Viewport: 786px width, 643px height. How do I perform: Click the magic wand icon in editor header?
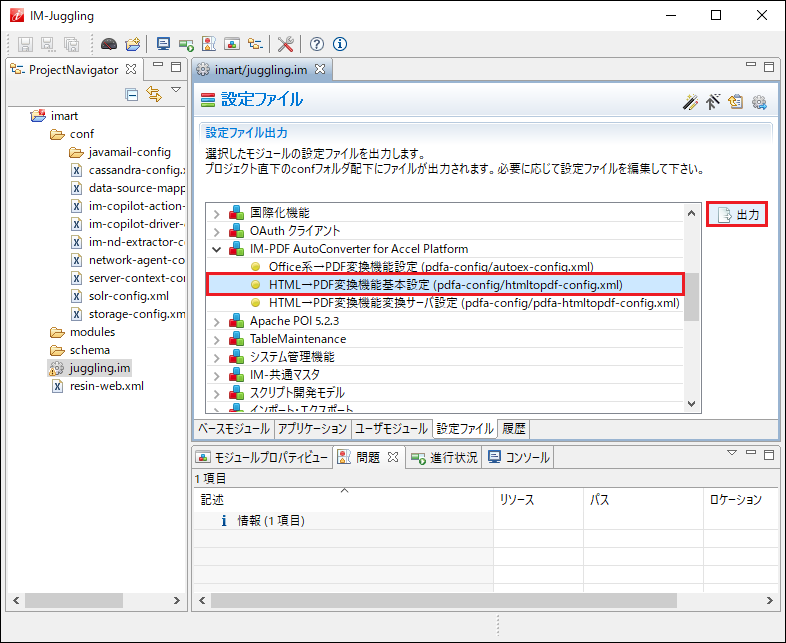(x=690, y=102)
